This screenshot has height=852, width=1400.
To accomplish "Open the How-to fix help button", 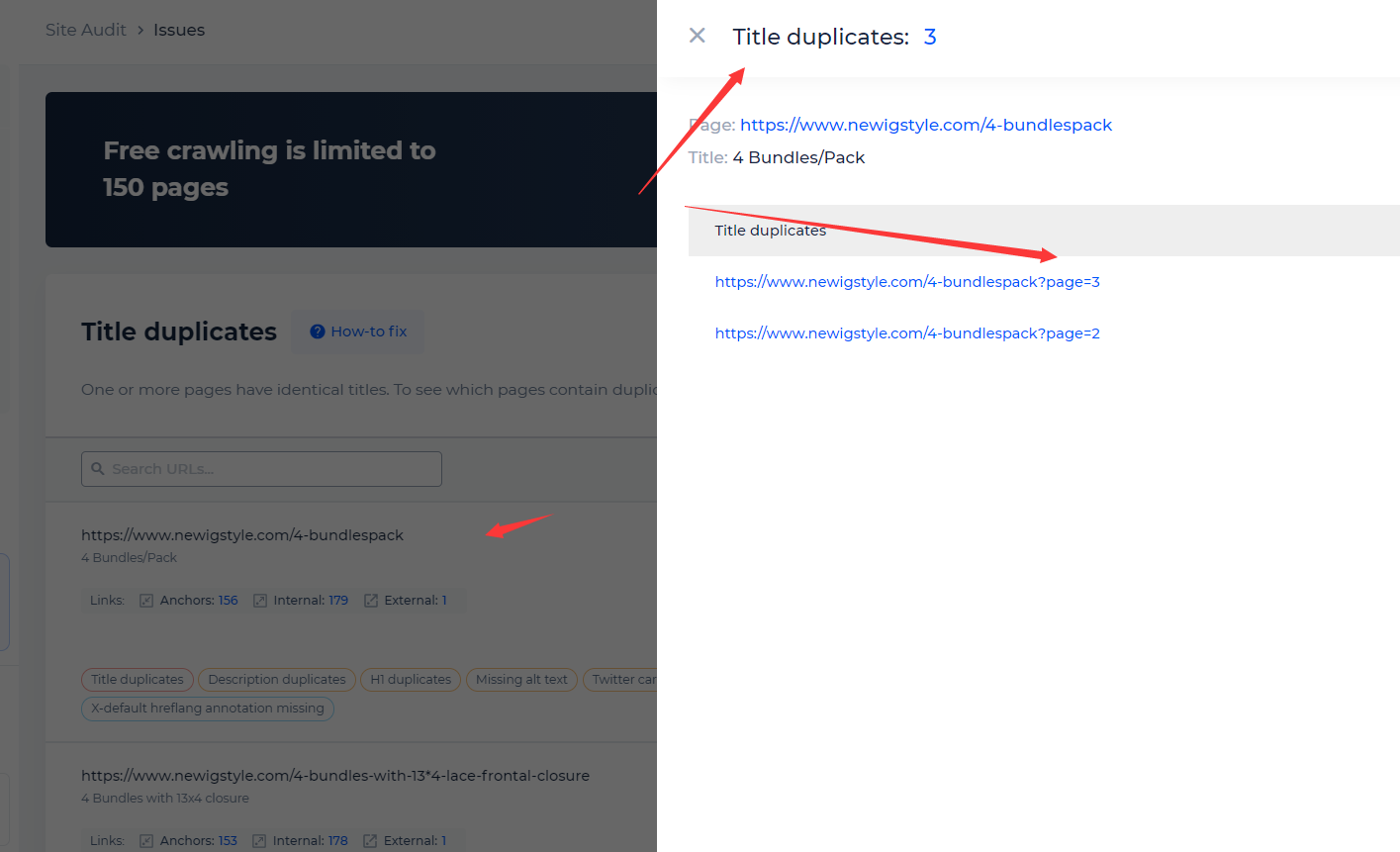I will pos(358,331).
